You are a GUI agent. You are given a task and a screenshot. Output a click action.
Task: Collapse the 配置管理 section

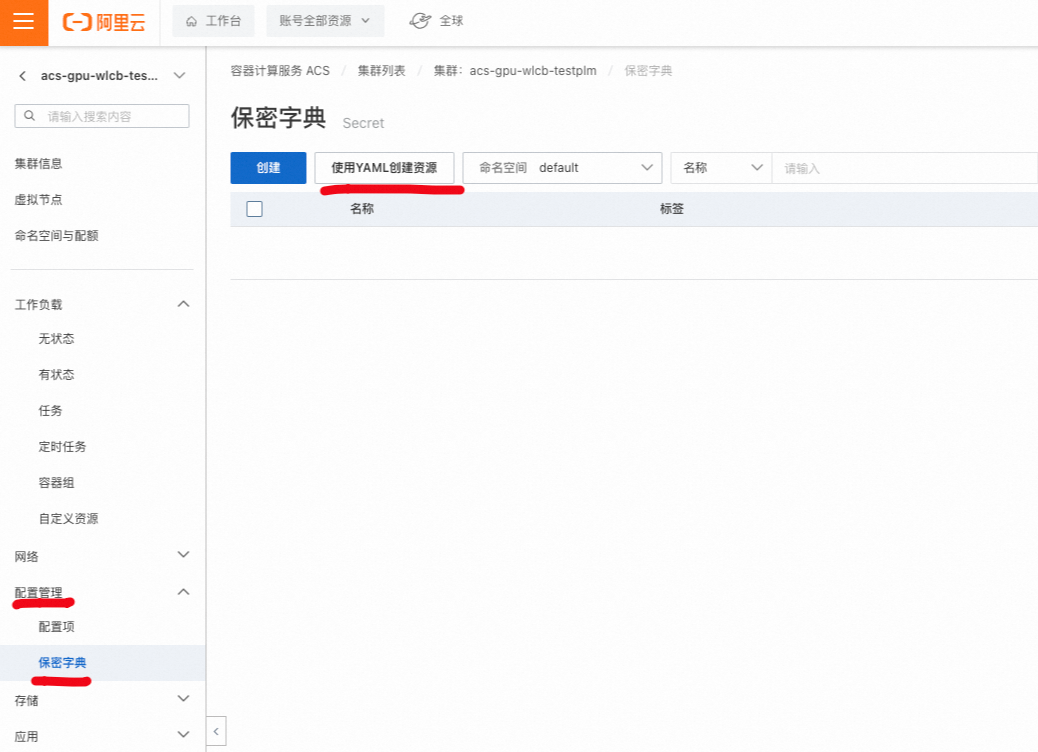(x=183, y=592)
